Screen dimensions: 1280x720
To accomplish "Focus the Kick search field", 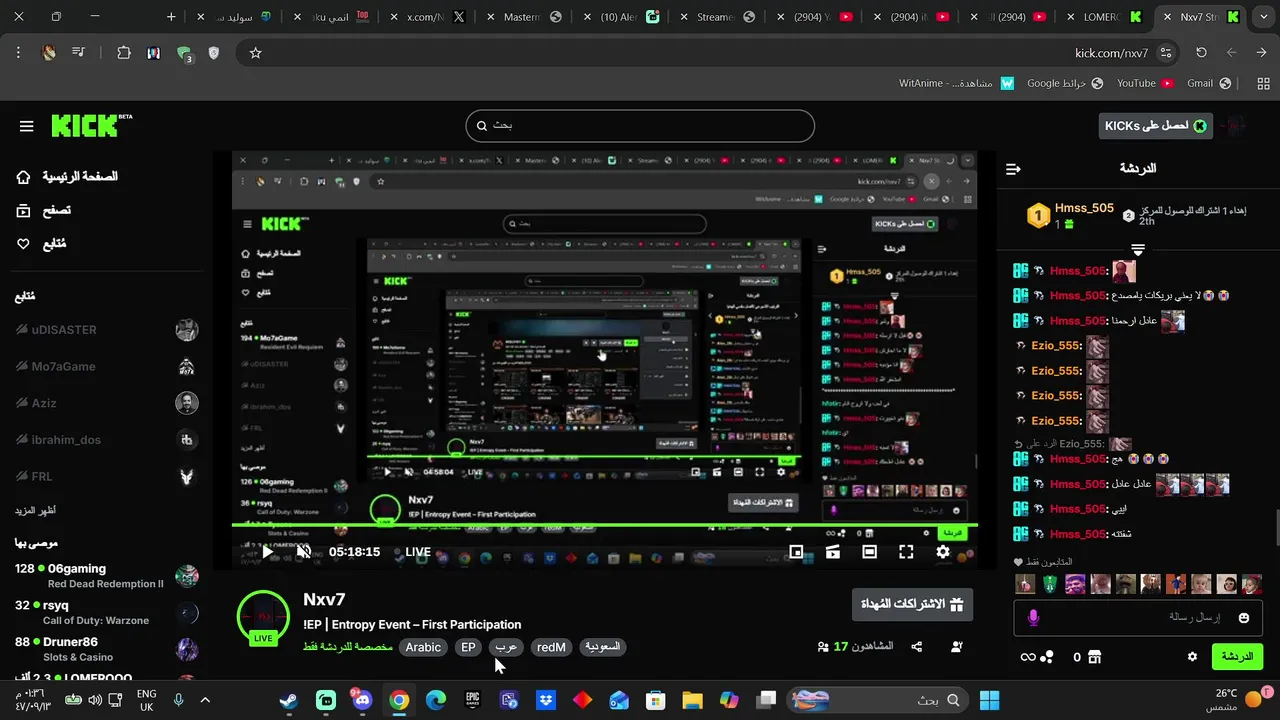I will pyautogui.click(x=640, y=126).
